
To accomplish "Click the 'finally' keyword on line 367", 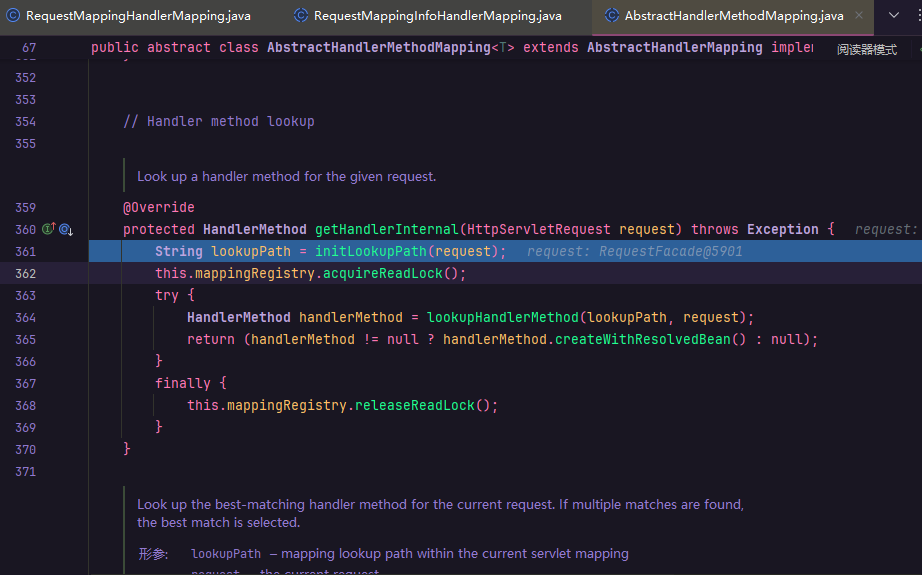I will click(x=183, y=383).
